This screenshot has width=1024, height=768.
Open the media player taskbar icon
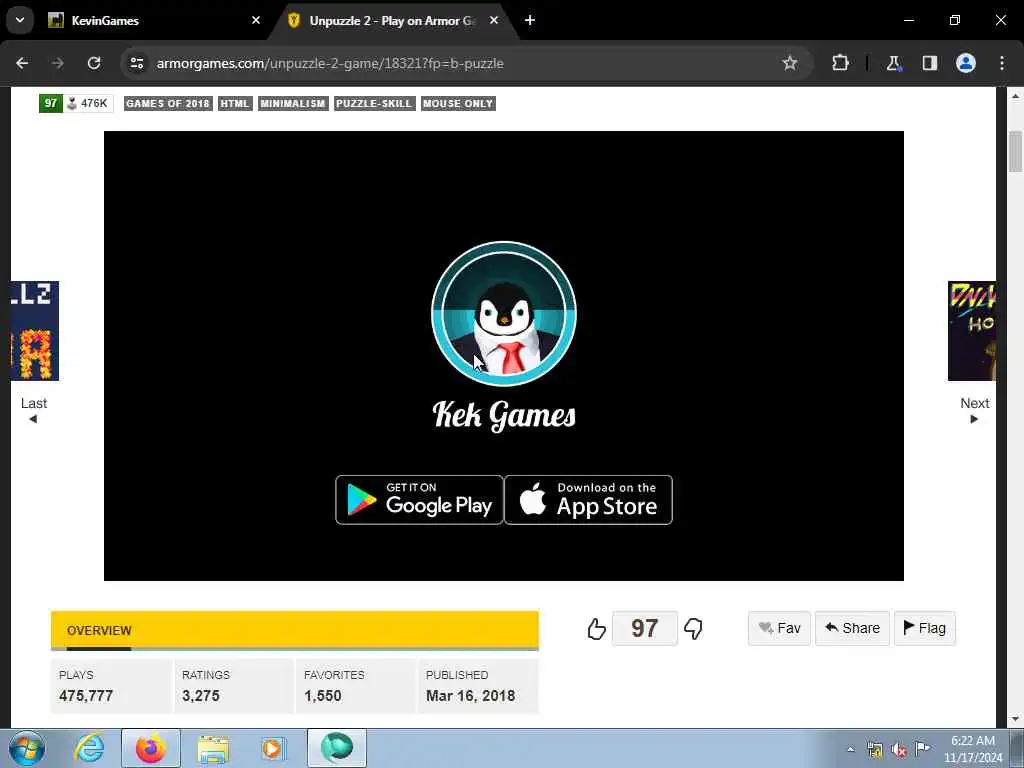[x=273, y=748]
